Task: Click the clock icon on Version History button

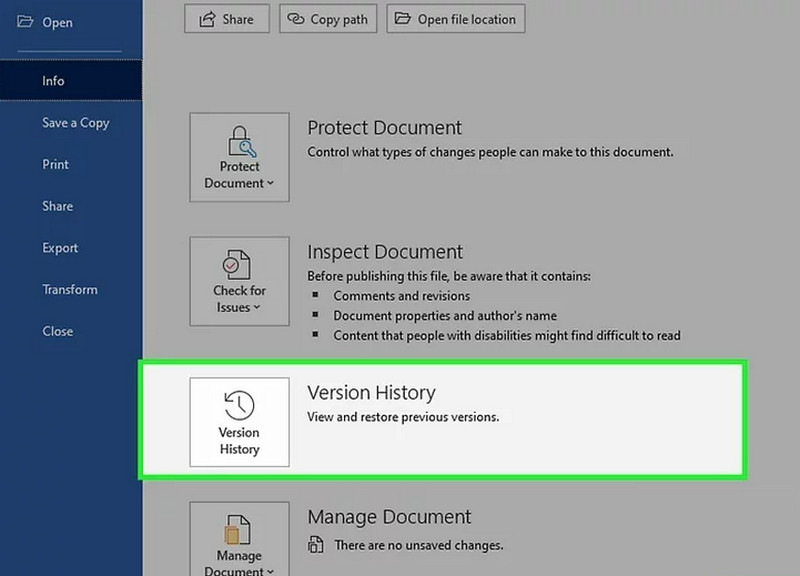Action: (239, 405)
